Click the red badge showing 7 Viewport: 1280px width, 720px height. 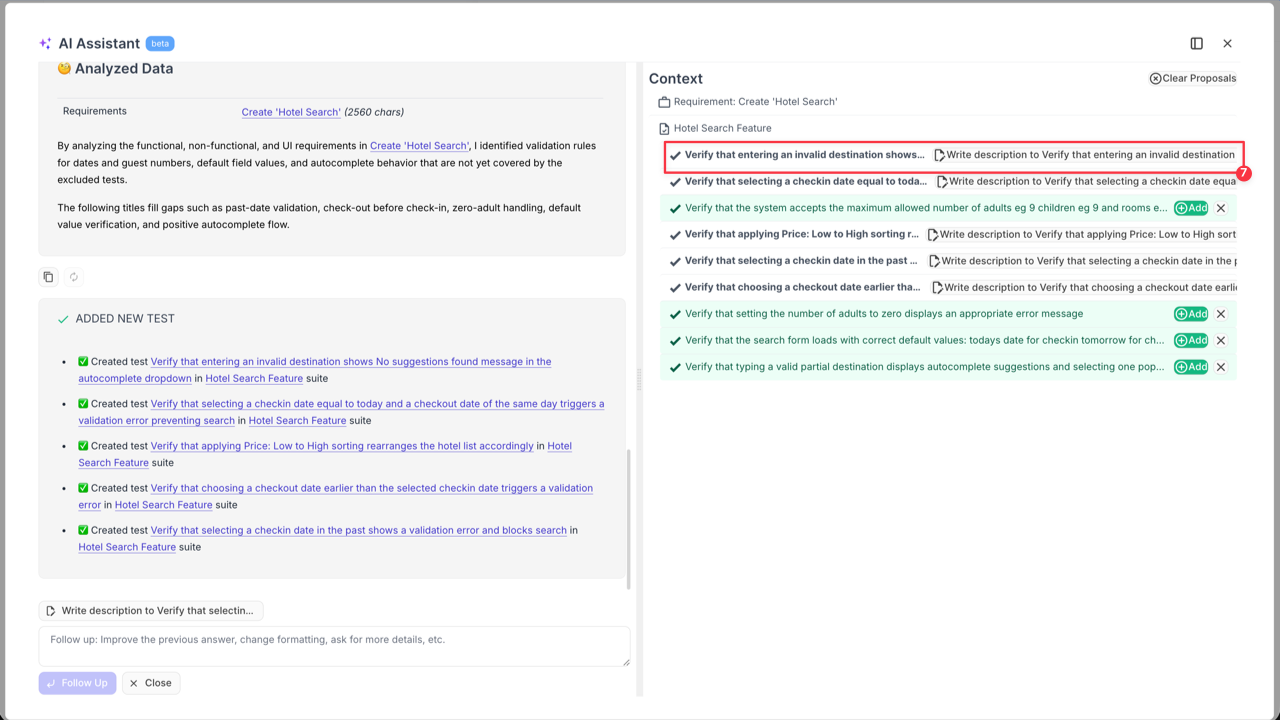pos(1243,172)
